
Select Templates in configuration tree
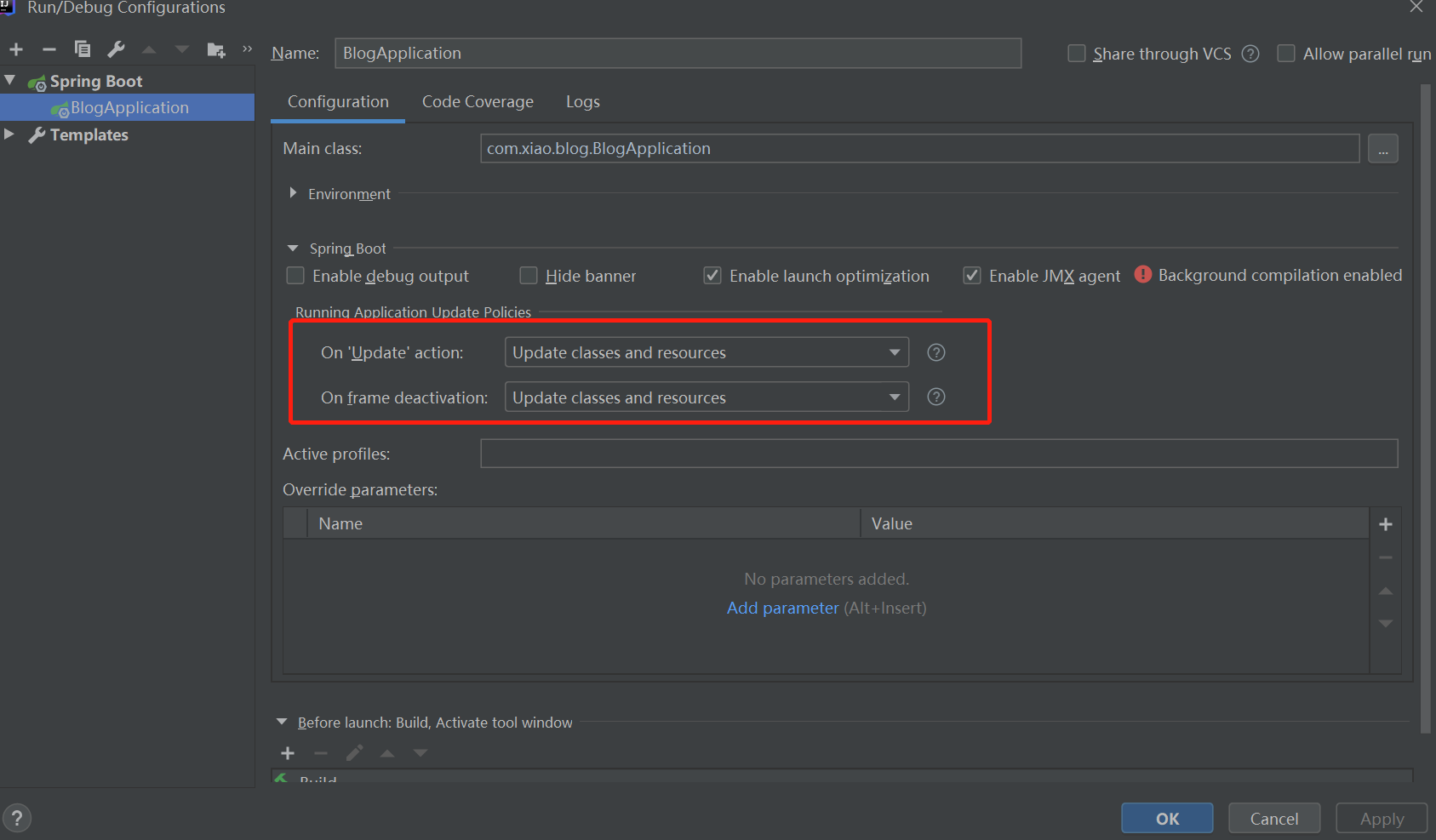[x=89, y=135]
